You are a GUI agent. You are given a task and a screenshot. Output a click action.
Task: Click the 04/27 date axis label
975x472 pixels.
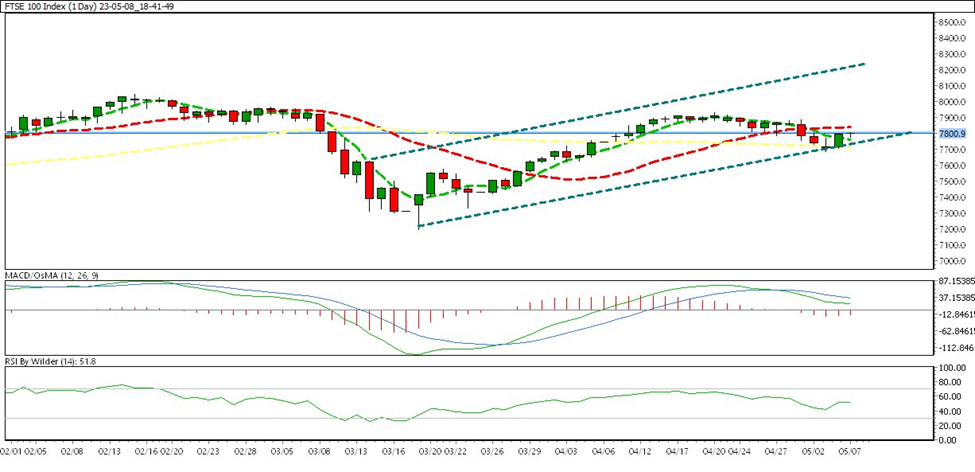775,450
